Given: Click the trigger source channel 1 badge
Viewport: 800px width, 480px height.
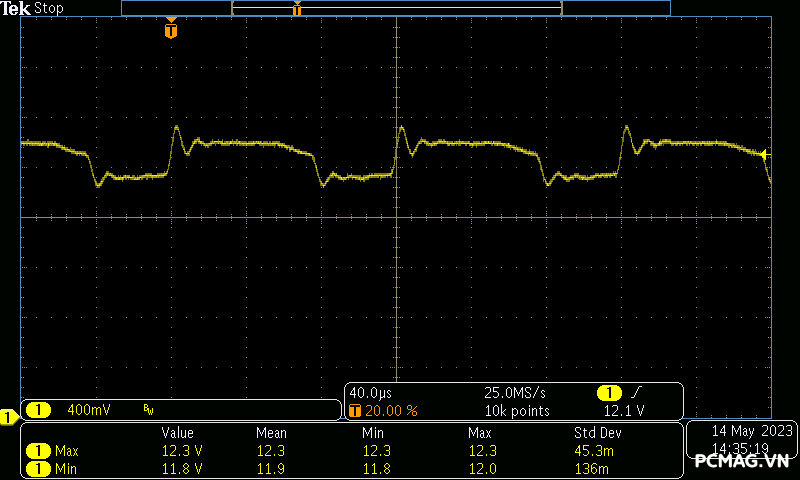Looking at the screenshot, I should pyautogui.click(x=608, y=393).
